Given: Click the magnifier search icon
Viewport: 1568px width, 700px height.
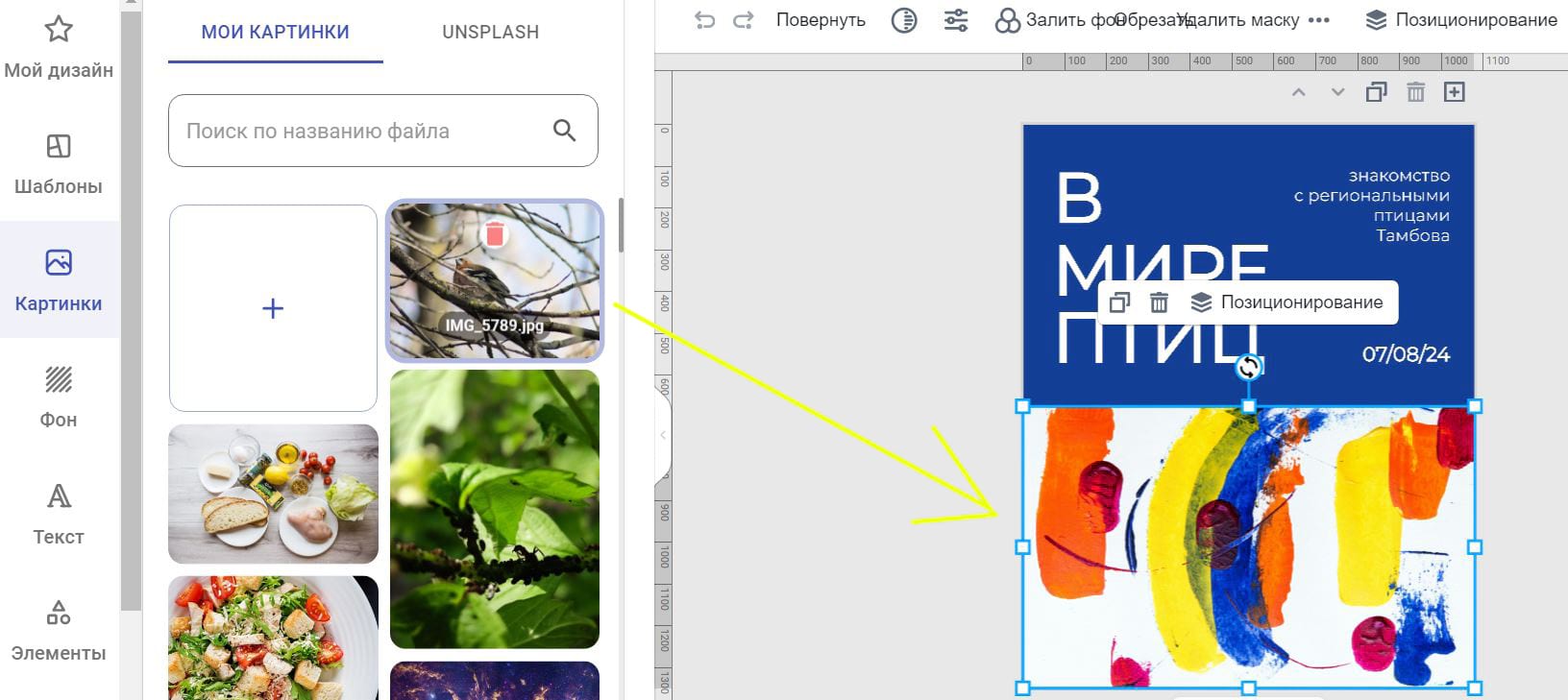Looking at the screenshot, I should pos(564,131).
